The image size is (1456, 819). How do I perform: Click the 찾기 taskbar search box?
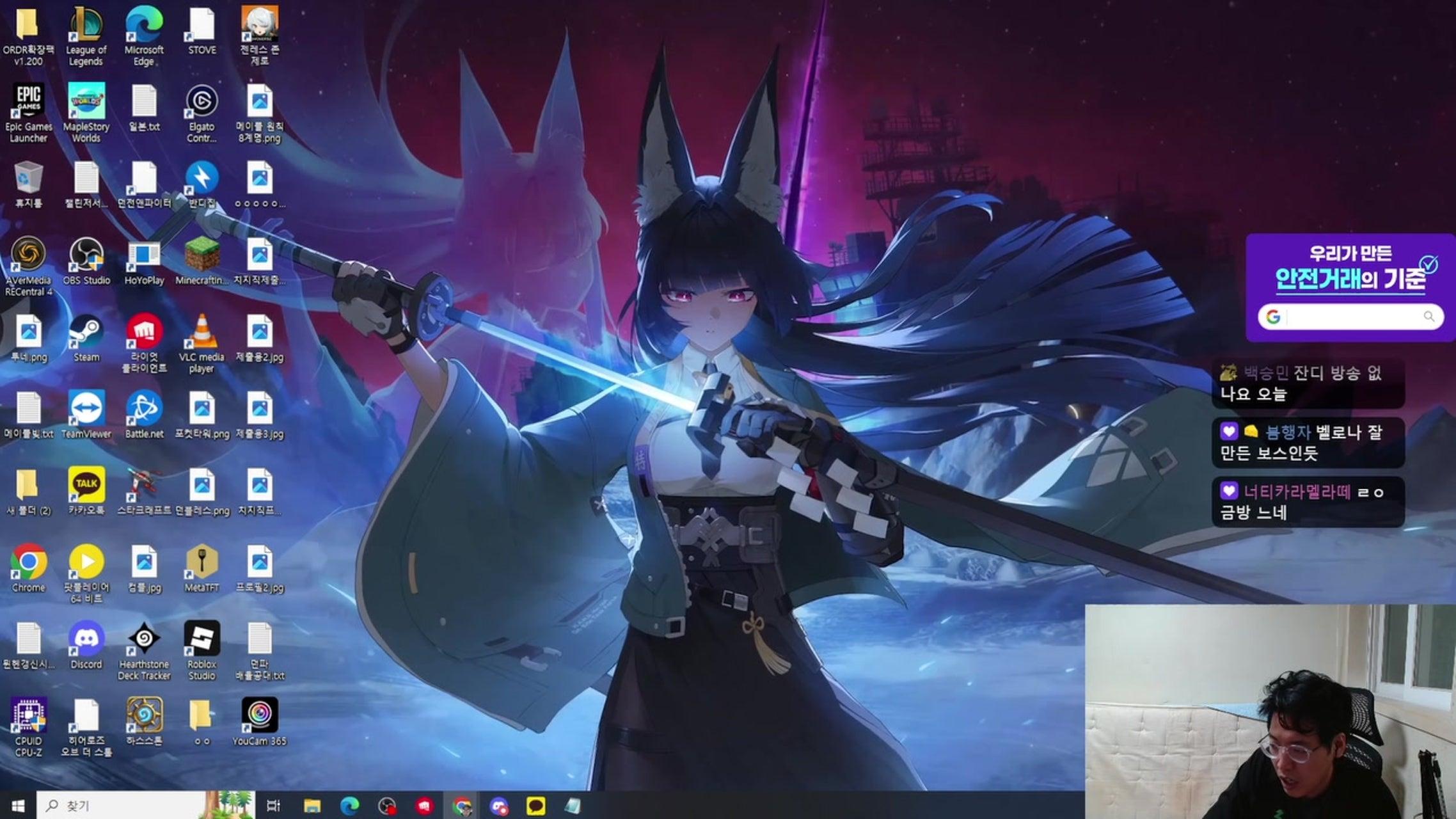[x=145, y=806]
